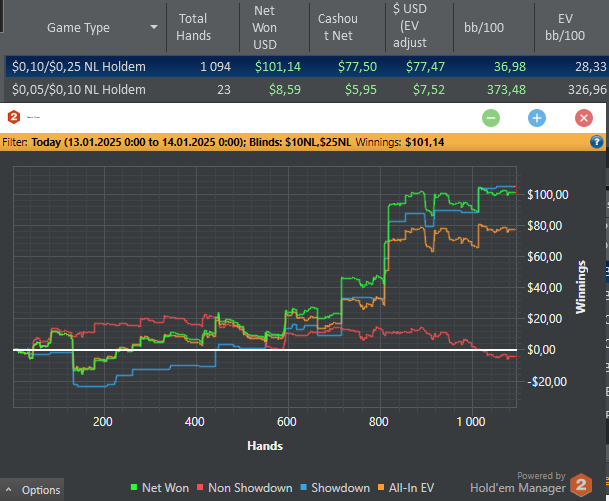Toggle the orange All-In EV legend swatch

[x=381, y=487]
